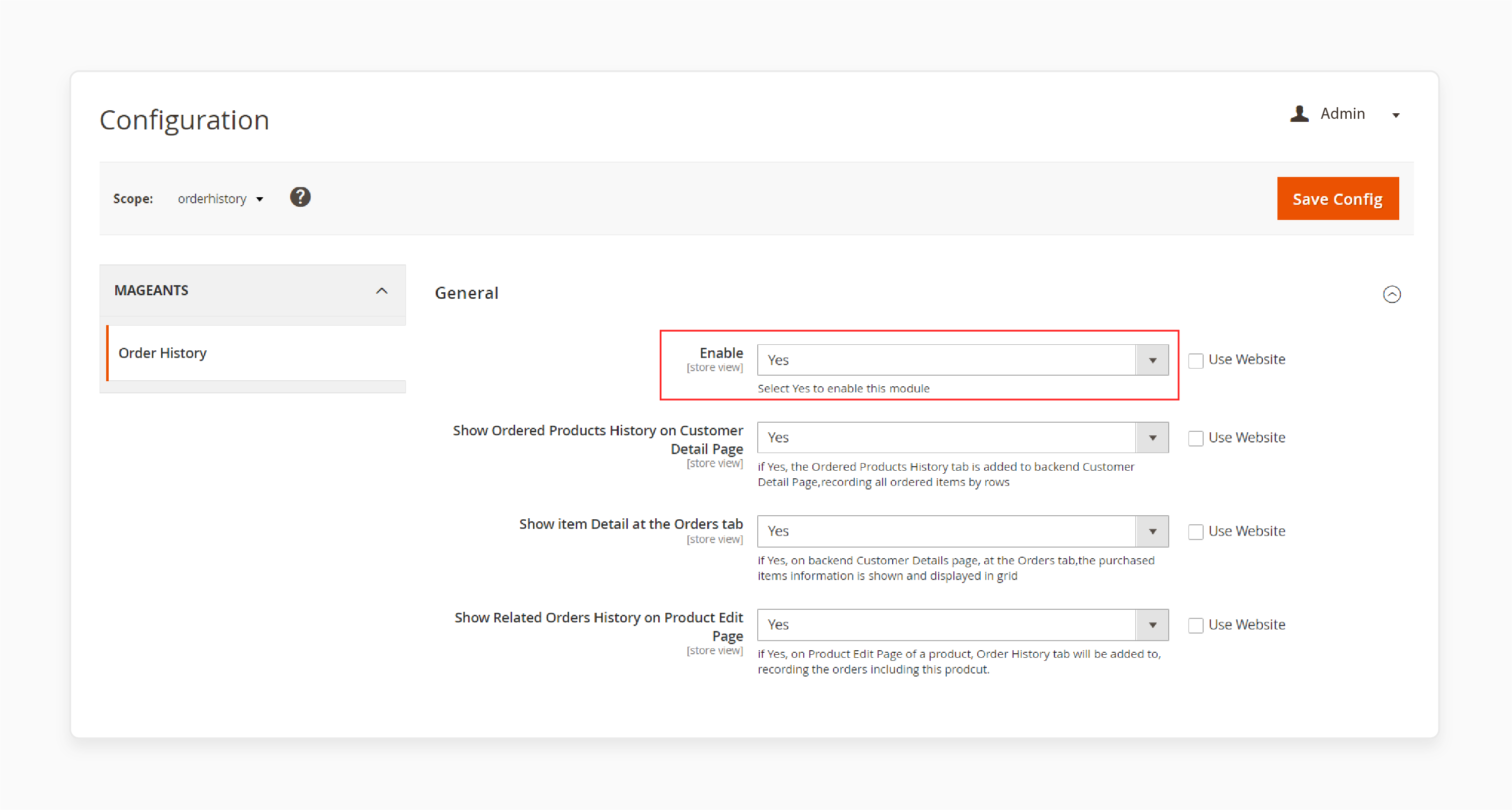
Task: Click the Save Config button
Action: pos(1338,198)
